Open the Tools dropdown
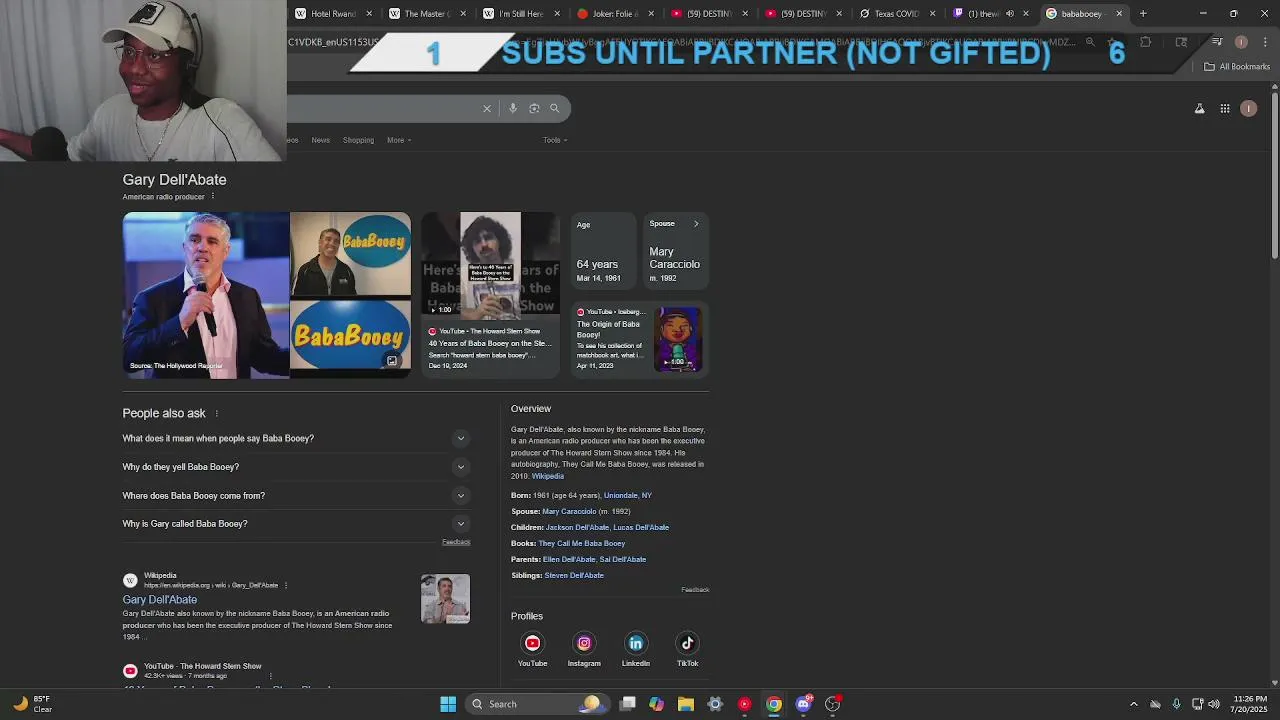 click(x=555, y=140)
